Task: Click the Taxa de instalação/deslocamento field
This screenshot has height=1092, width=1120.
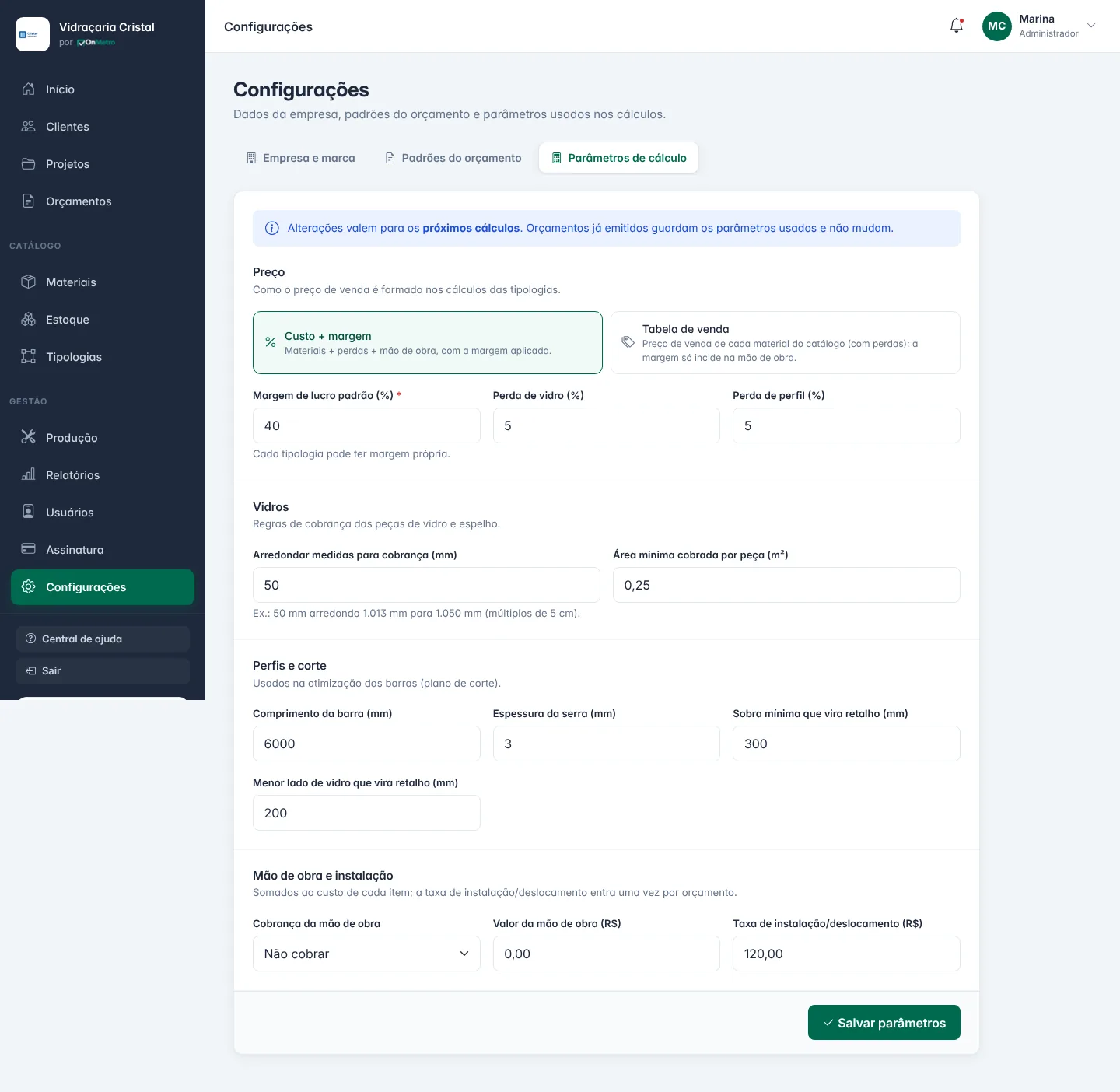Action: click(846, 954)
